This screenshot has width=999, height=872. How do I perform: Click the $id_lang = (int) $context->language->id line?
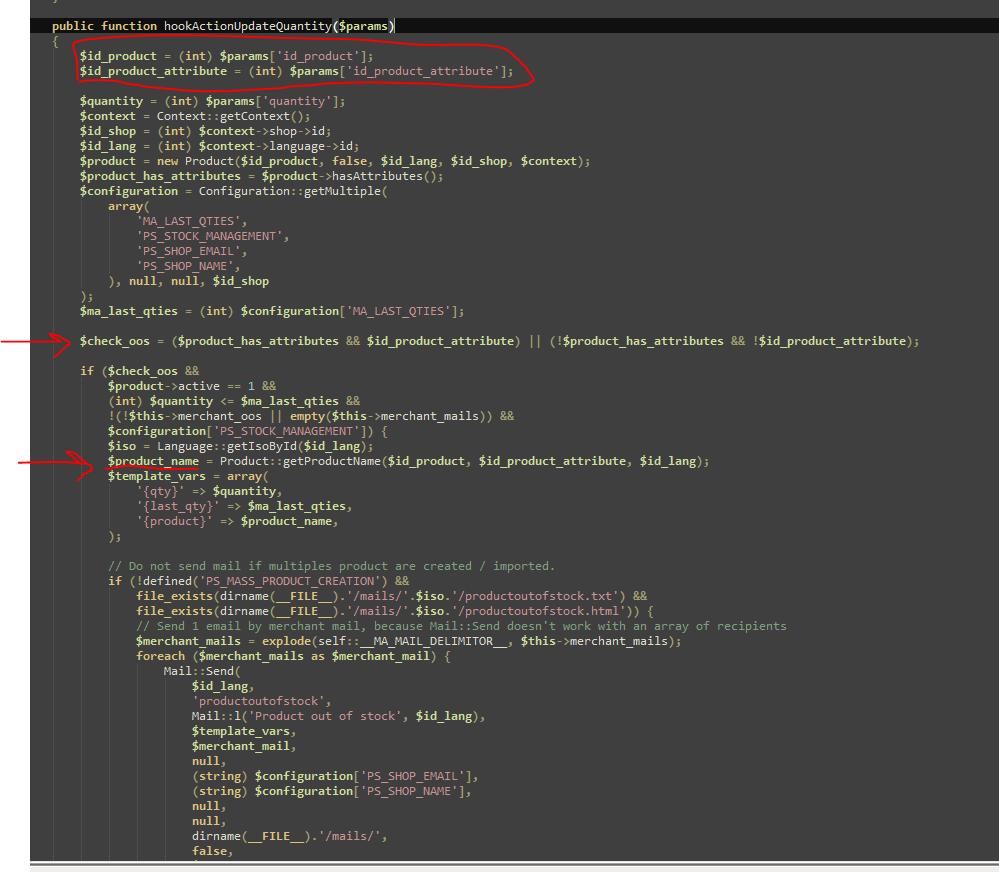(219, 147)
